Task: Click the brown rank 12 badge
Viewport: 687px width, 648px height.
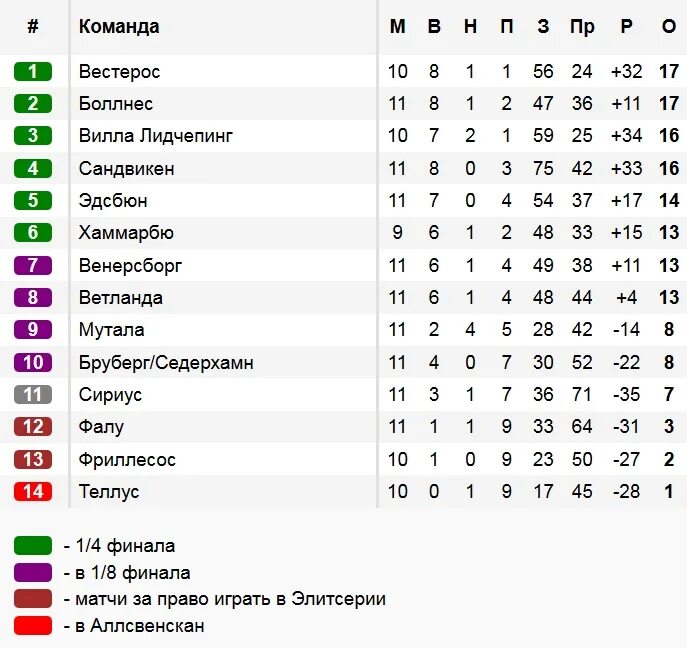Action: pyautogui.click(x=33, y=427)
